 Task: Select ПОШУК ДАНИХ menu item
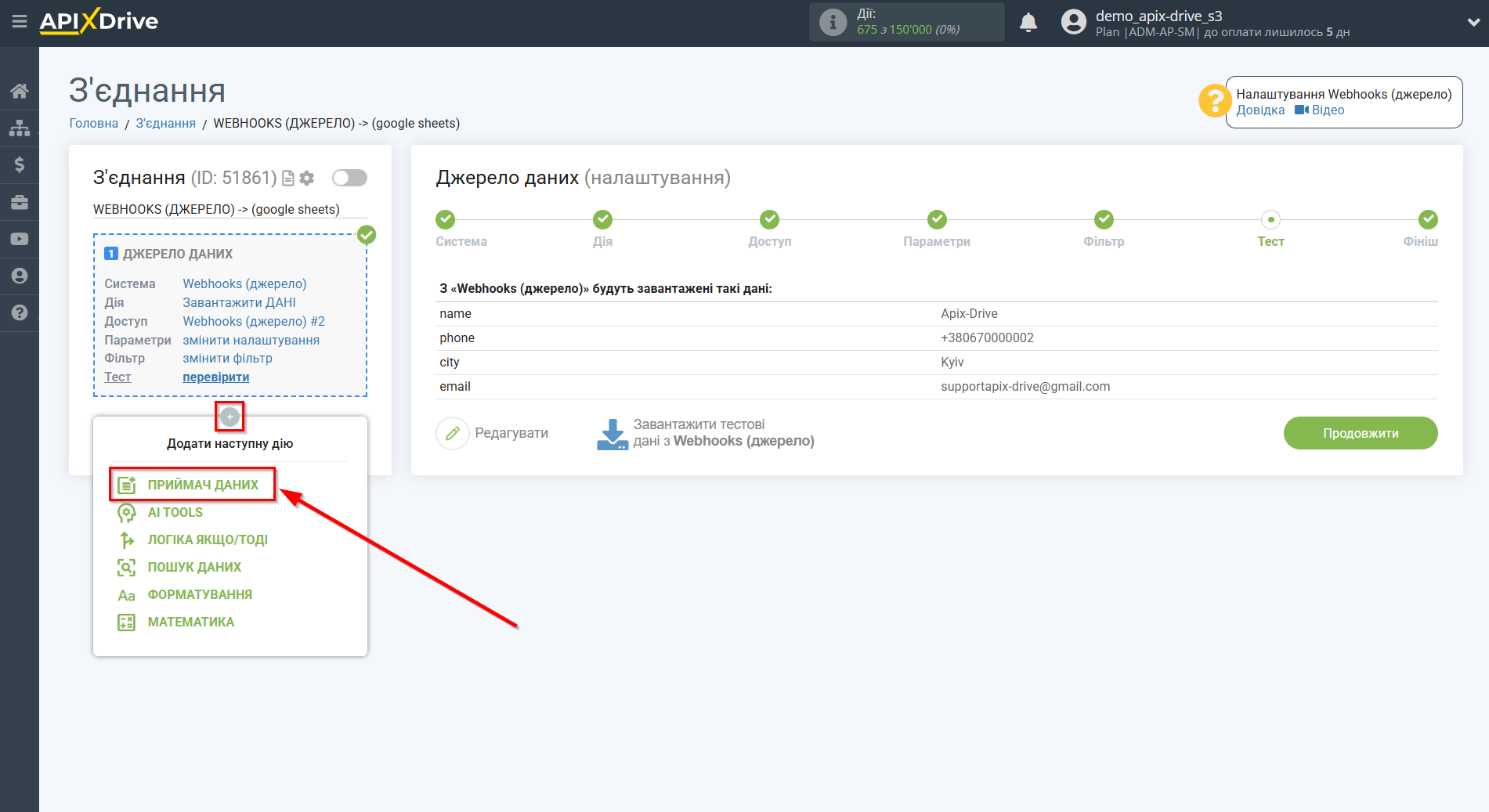pyautogui.click(x=194, y=567)
